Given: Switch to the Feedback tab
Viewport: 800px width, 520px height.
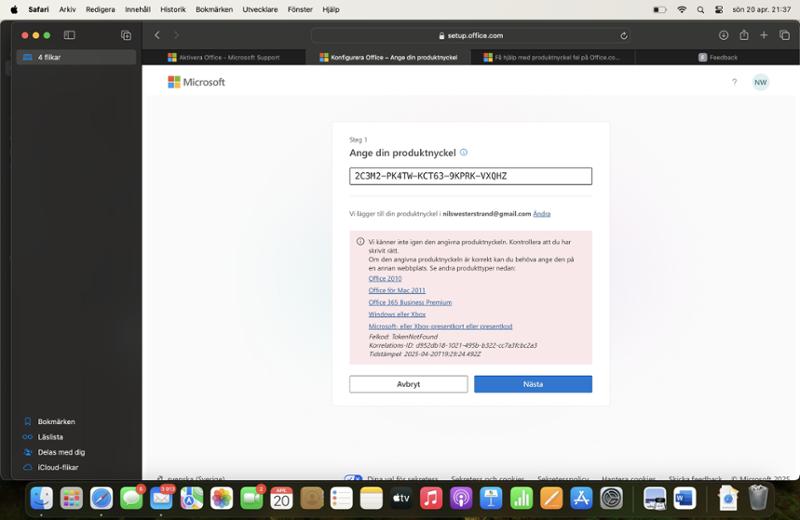Looking at the screenshot, I should (717, 57).
